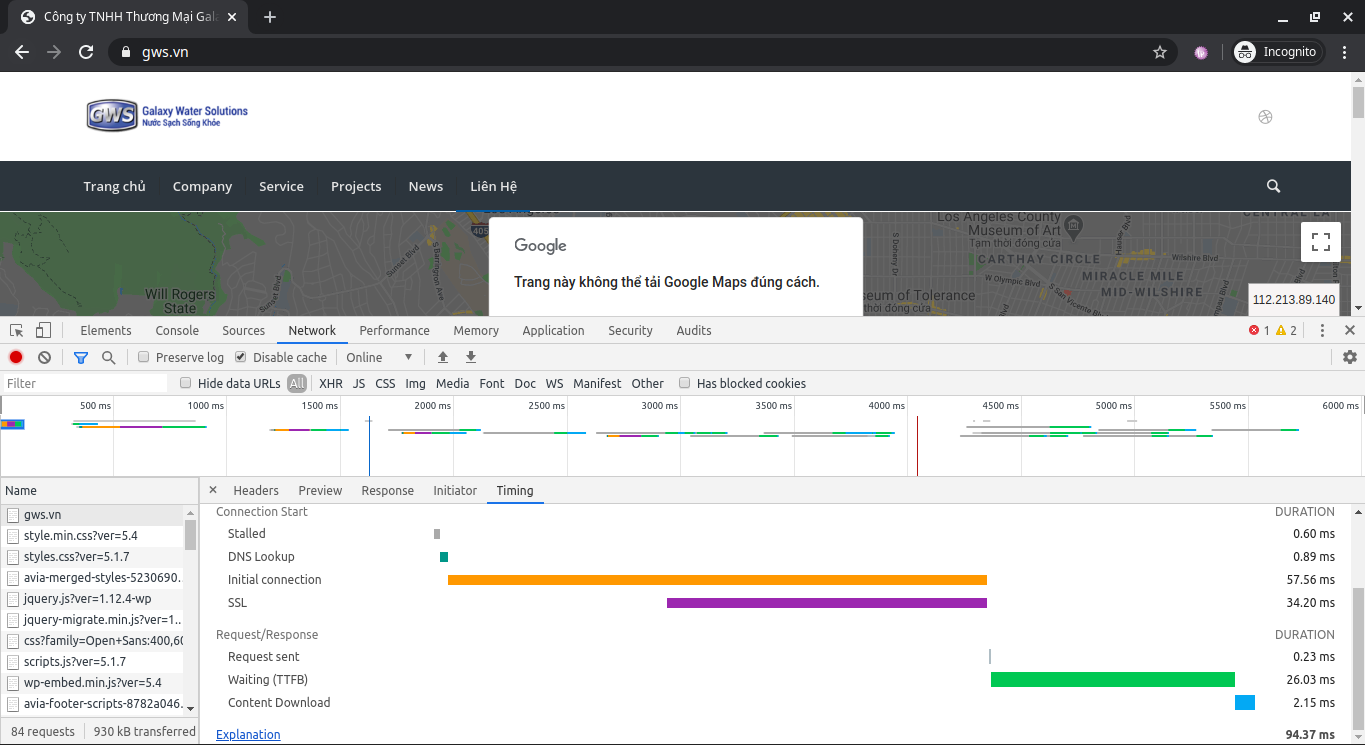The width and height of the screenshot is (1365, 745).
Task: Show the Response tab for the request
Action: (388, 490)
